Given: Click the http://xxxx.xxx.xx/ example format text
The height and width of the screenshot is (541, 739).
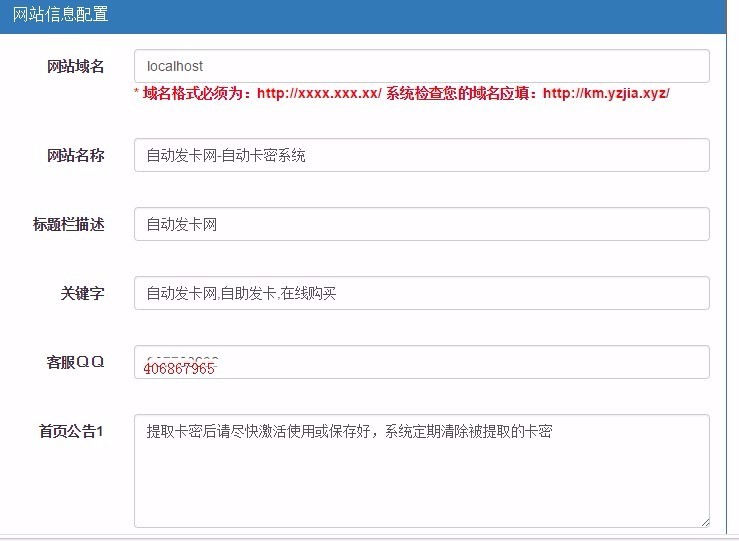Looking at the screenshot, I should (319, 93).
